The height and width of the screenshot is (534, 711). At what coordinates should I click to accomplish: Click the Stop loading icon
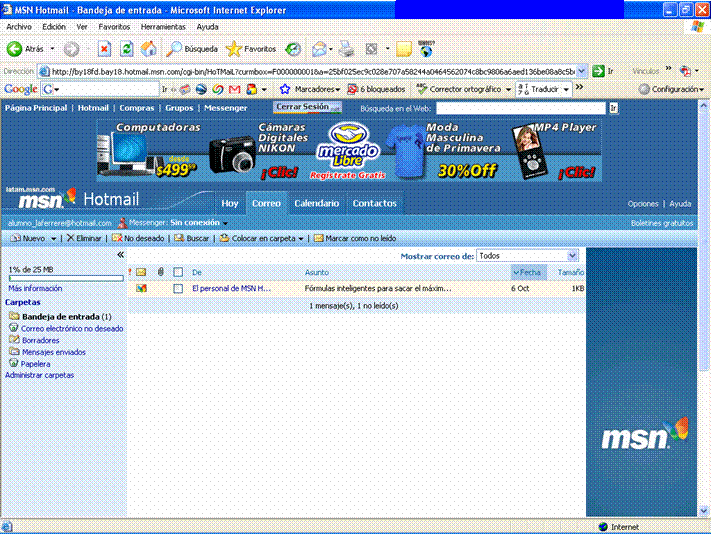[x=104, y=48]
